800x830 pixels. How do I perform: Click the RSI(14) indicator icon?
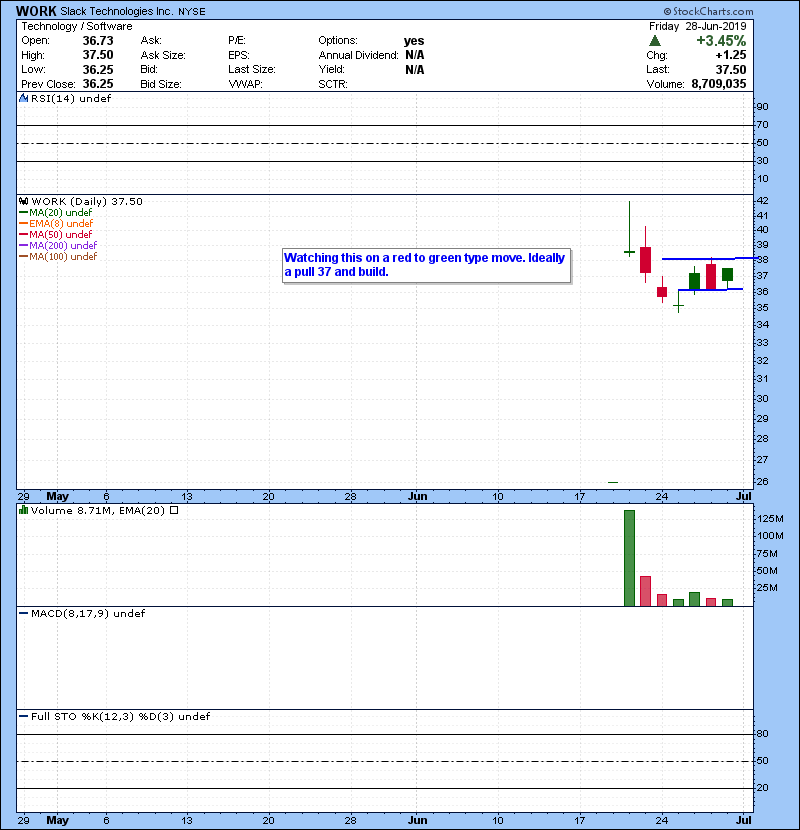click(23, 98)
